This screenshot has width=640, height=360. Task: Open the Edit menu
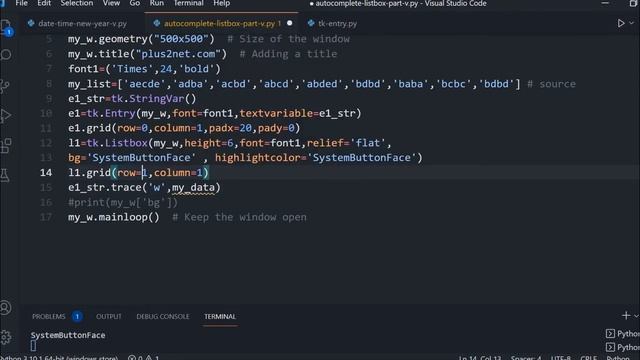point(44,3)
